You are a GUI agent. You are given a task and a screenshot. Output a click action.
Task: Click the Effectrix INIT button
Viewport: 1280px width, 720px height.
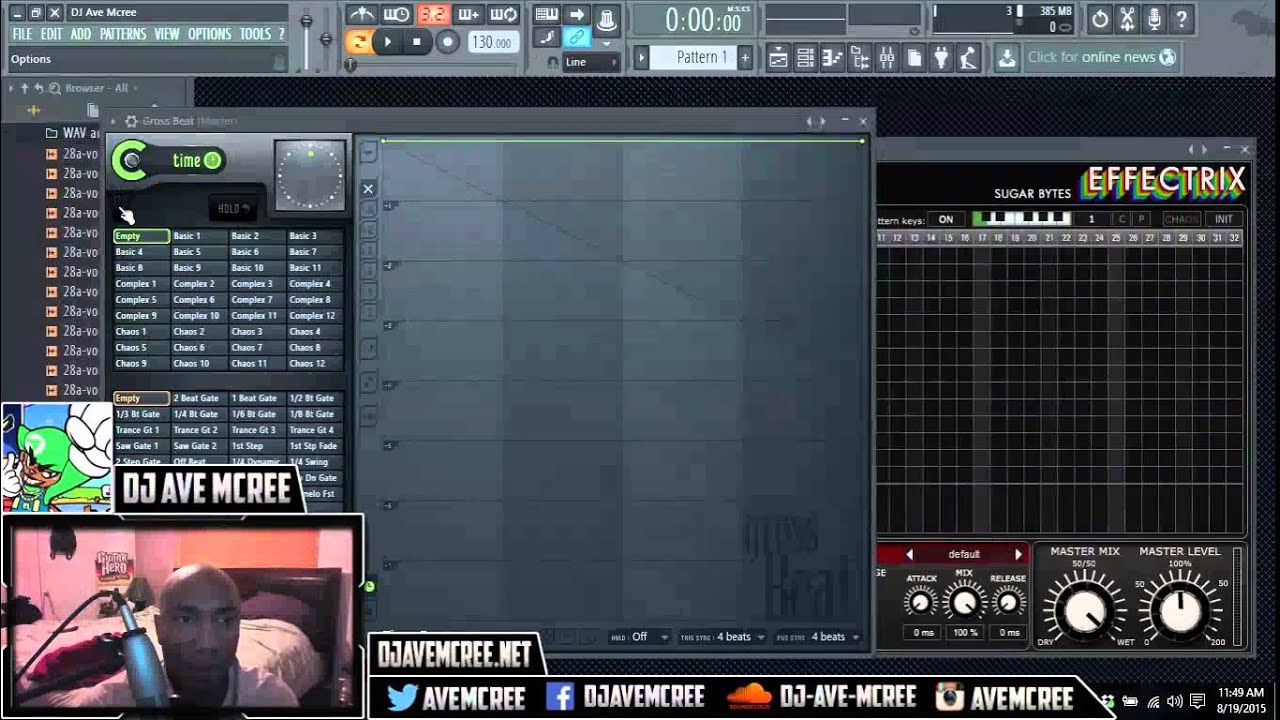pyautogui.click(x=1223, y=219)
